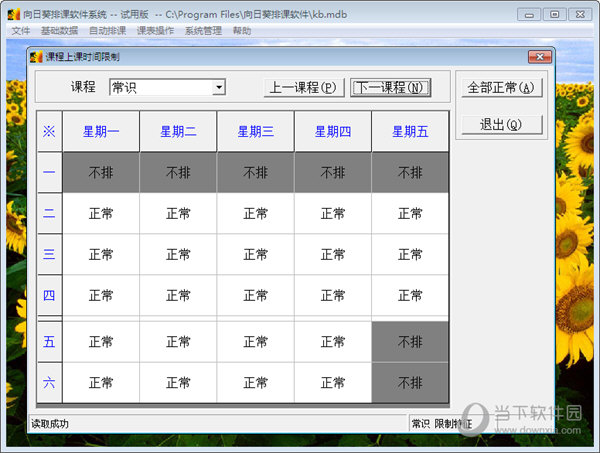Close the main application window
Viewport: 600px width, 453px height.
580,15
